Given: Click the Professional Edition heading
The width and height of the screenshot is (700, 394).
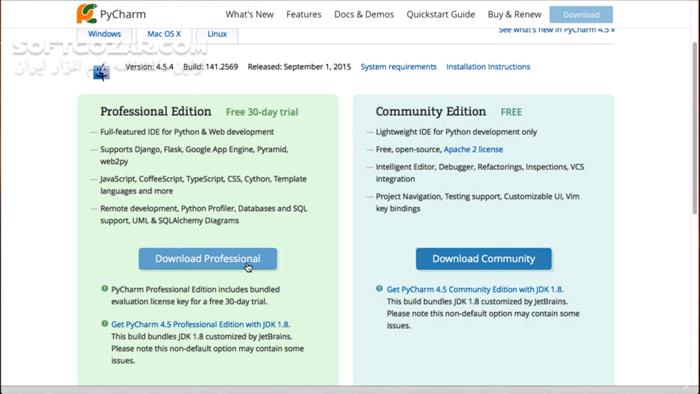Looking at the screenshot, I should click(156, 111).
